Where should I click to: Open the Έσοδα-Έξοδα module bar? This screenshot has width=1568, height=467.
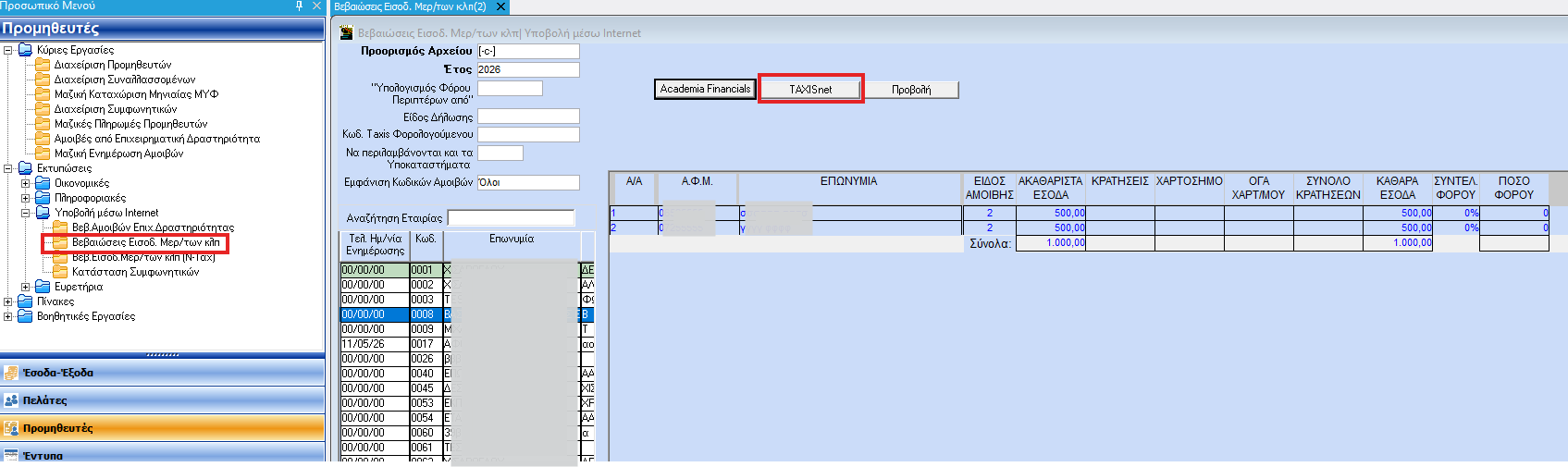coord(162,373)
